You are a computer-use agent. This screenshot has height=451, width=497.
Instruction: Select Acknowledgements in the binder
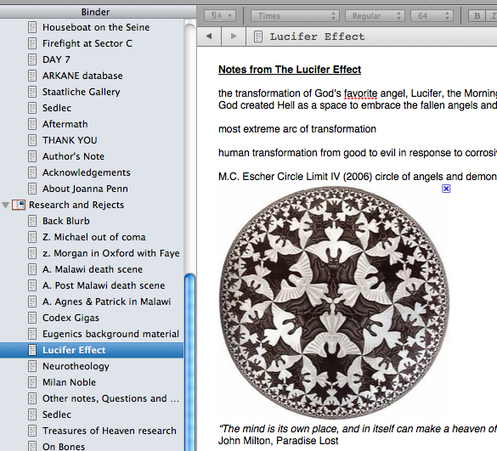pos(86,172)
